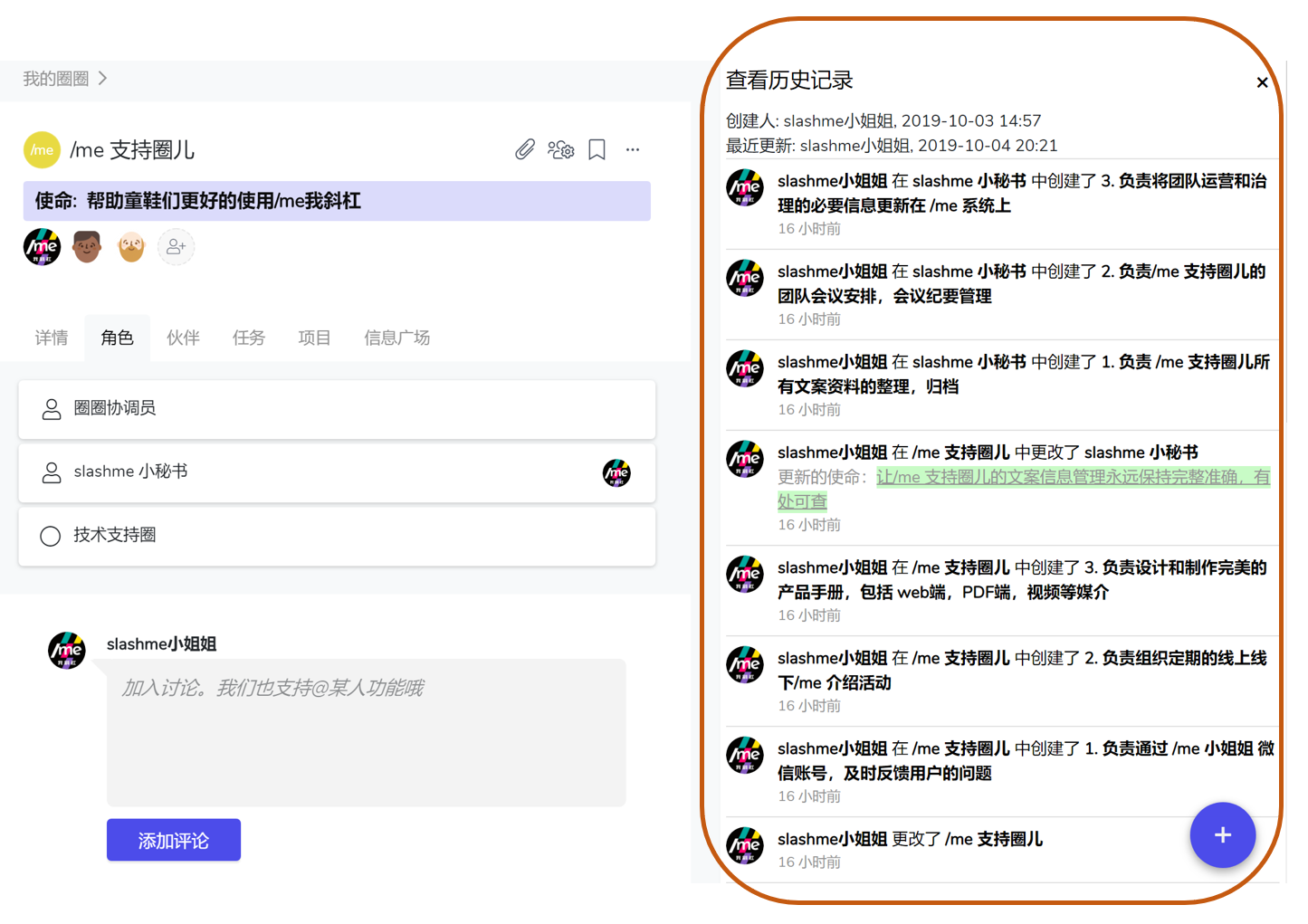The image size is (1308, 924).
Task: Open the three-dots more options menu
Action: (x=633, y=149)
